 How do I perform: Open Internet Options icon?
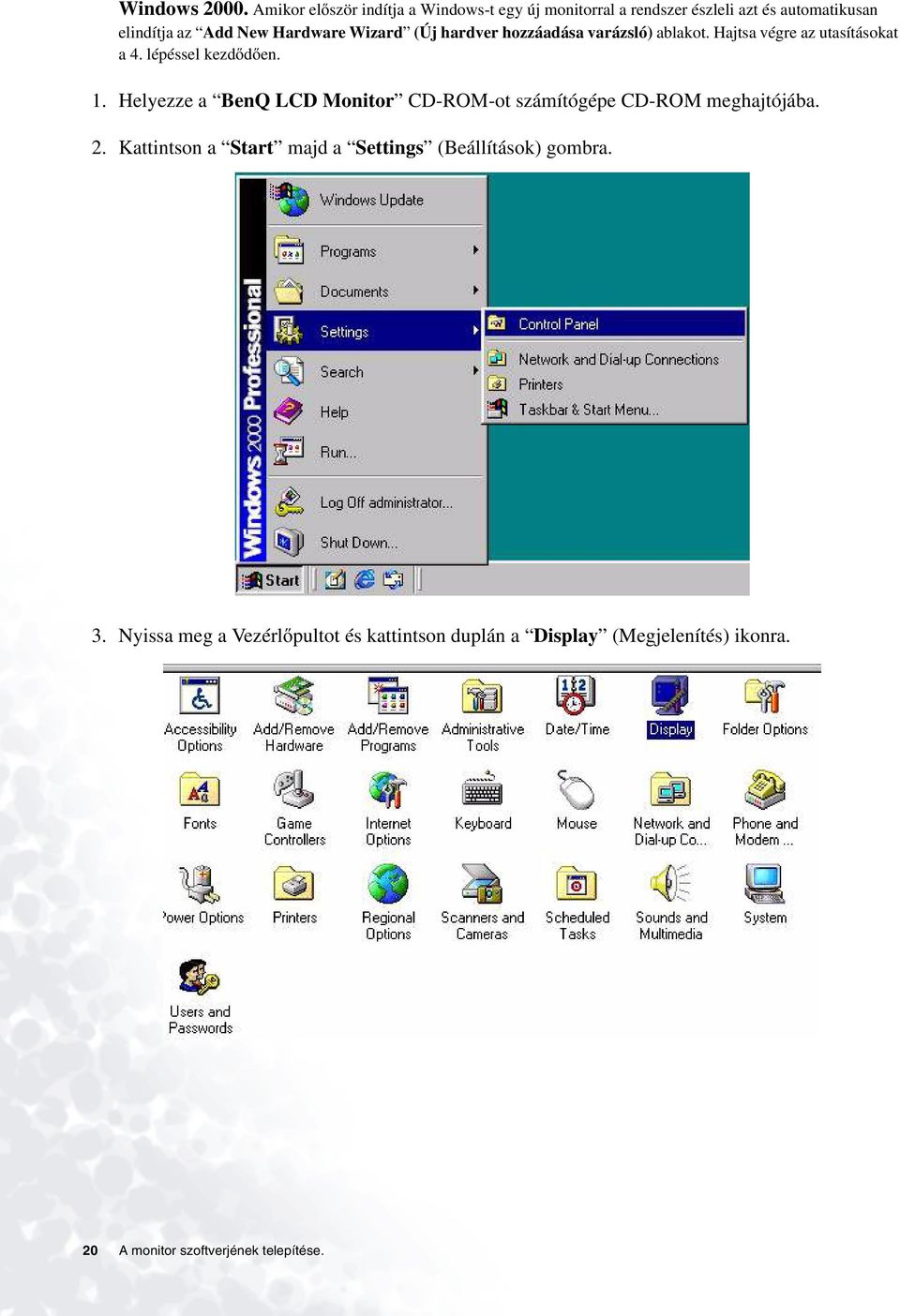[388, 790]
